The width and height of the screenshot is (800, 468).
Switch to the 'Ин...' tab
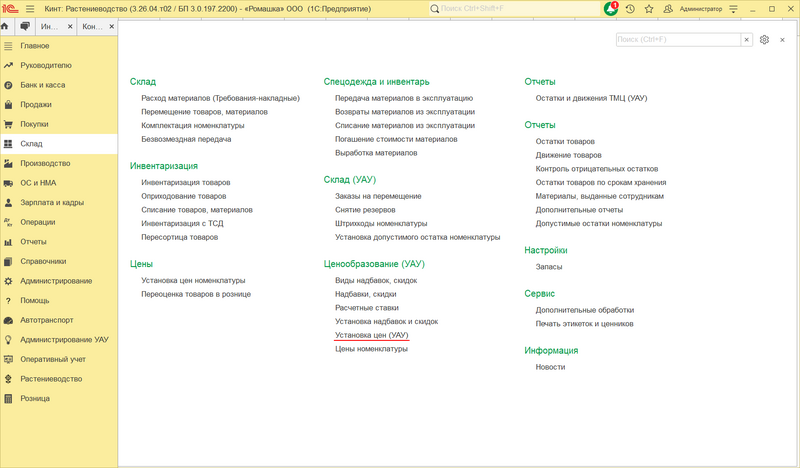[x=50, y=27]
